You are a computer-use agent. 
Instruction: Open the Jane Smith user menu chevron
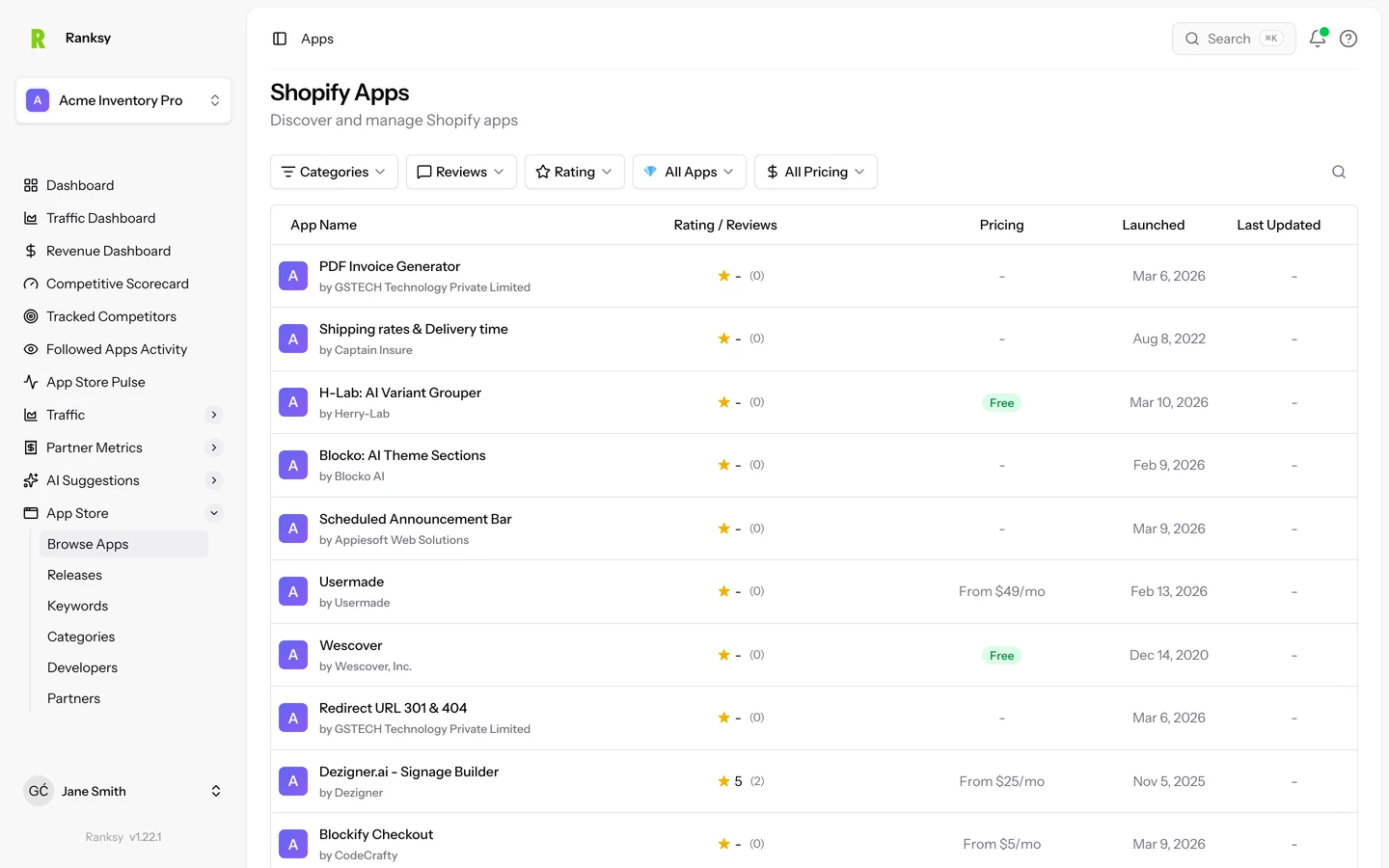click(x=216, y=791)
